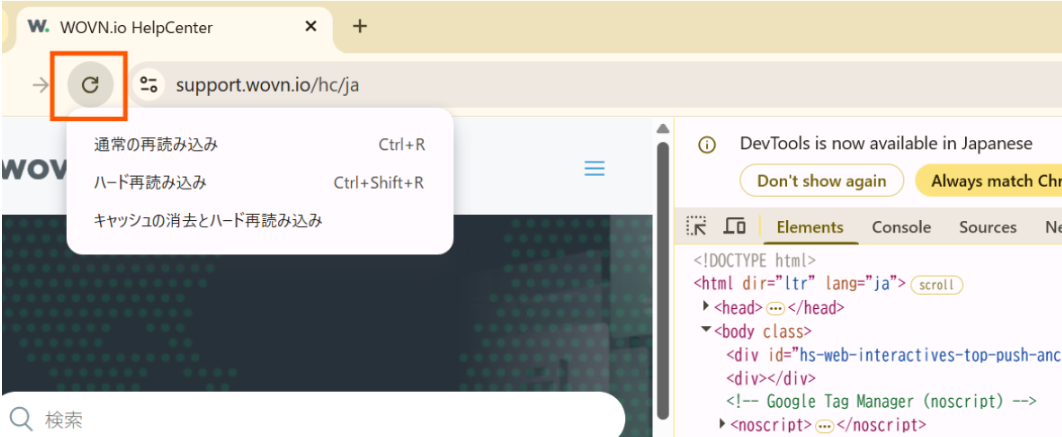This screenshot has width=1062, height=437.
Task: Expand the head element node
Action: pyautogui.click(x=707, y=308)
